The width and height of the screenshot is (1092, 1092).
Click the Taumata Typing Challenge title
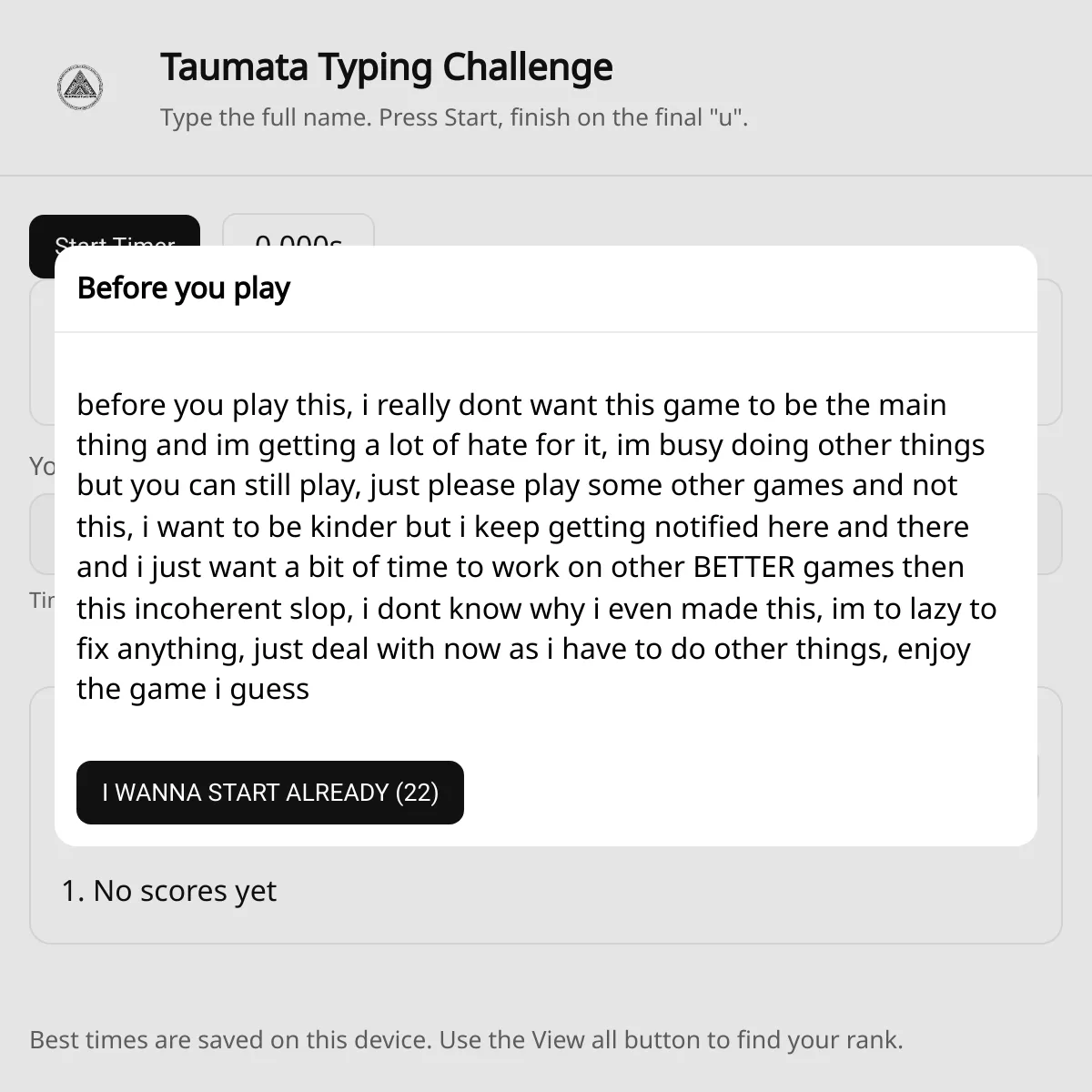coord(387,67)
